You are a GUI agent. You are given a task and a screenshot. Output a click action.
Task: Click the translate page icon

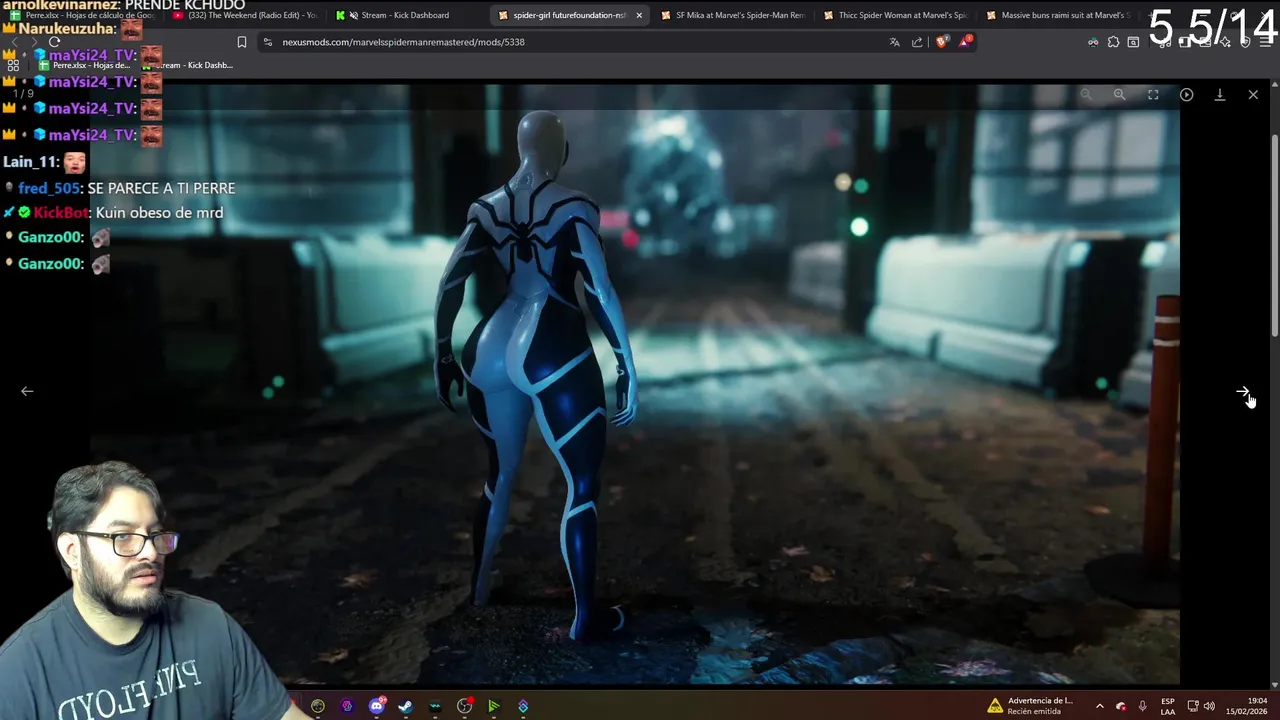pyautogui.click(x=894, y=42)
